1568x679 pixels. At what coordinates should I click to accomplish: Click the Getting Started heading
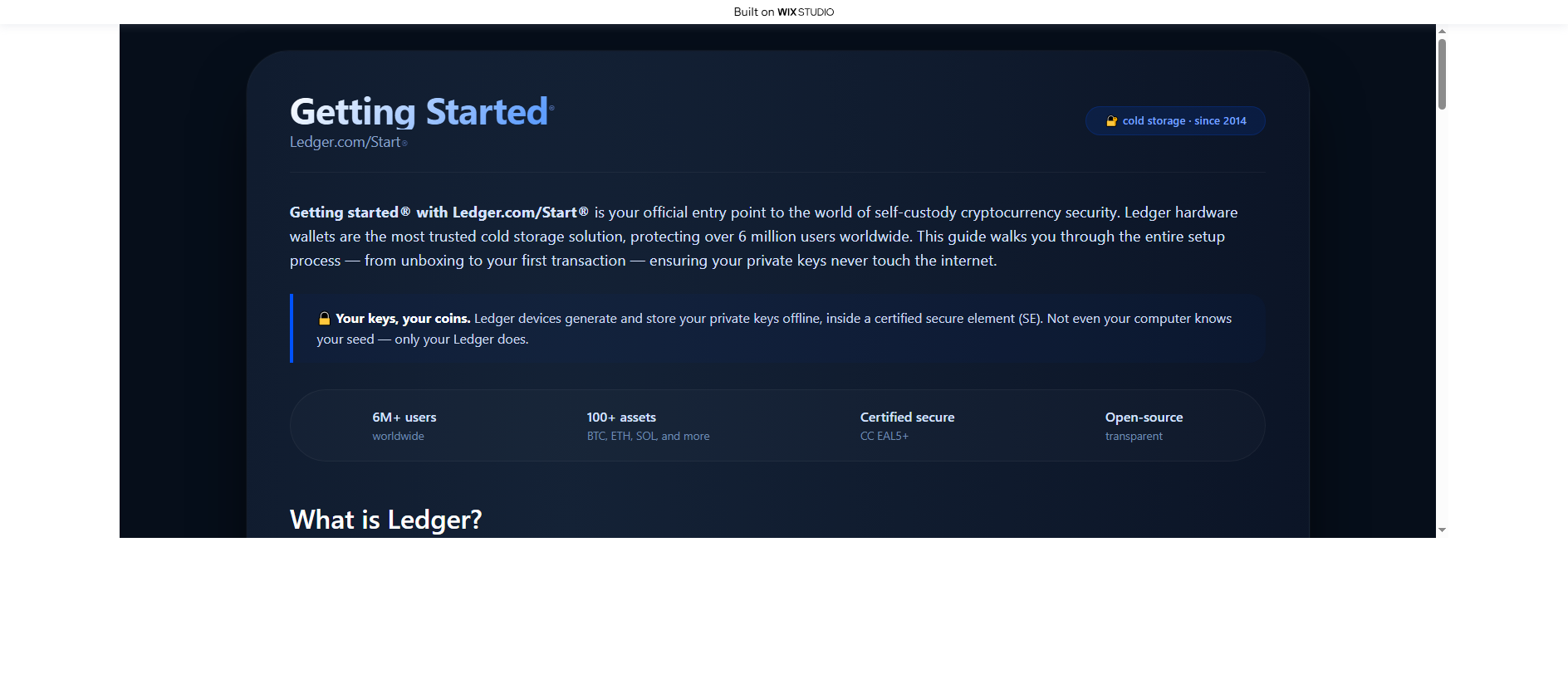pyautogui.click(x=419, y=112)
